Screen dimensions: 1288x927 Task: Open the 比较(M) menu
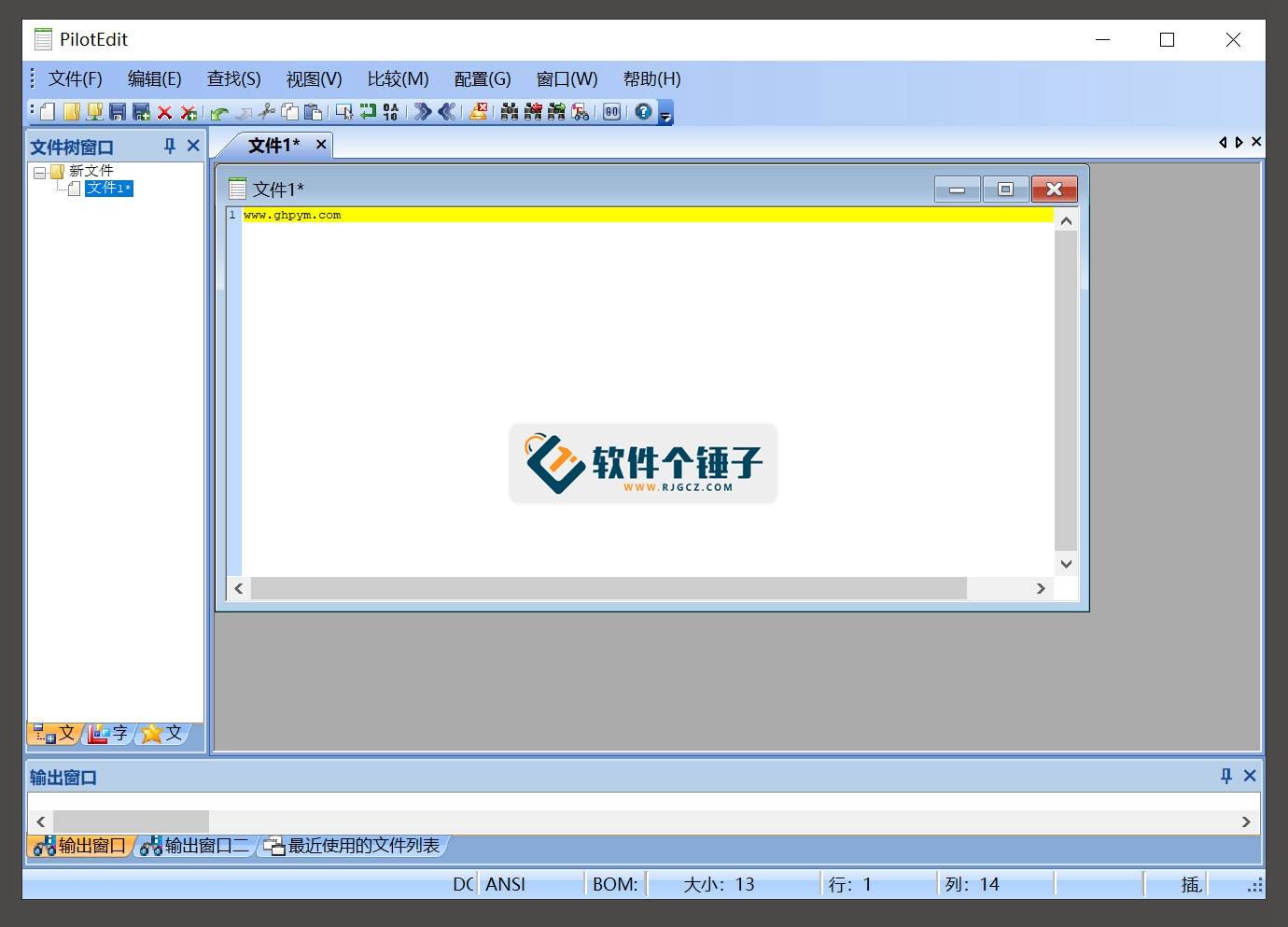pyautogui.click(x=398, y=79)
